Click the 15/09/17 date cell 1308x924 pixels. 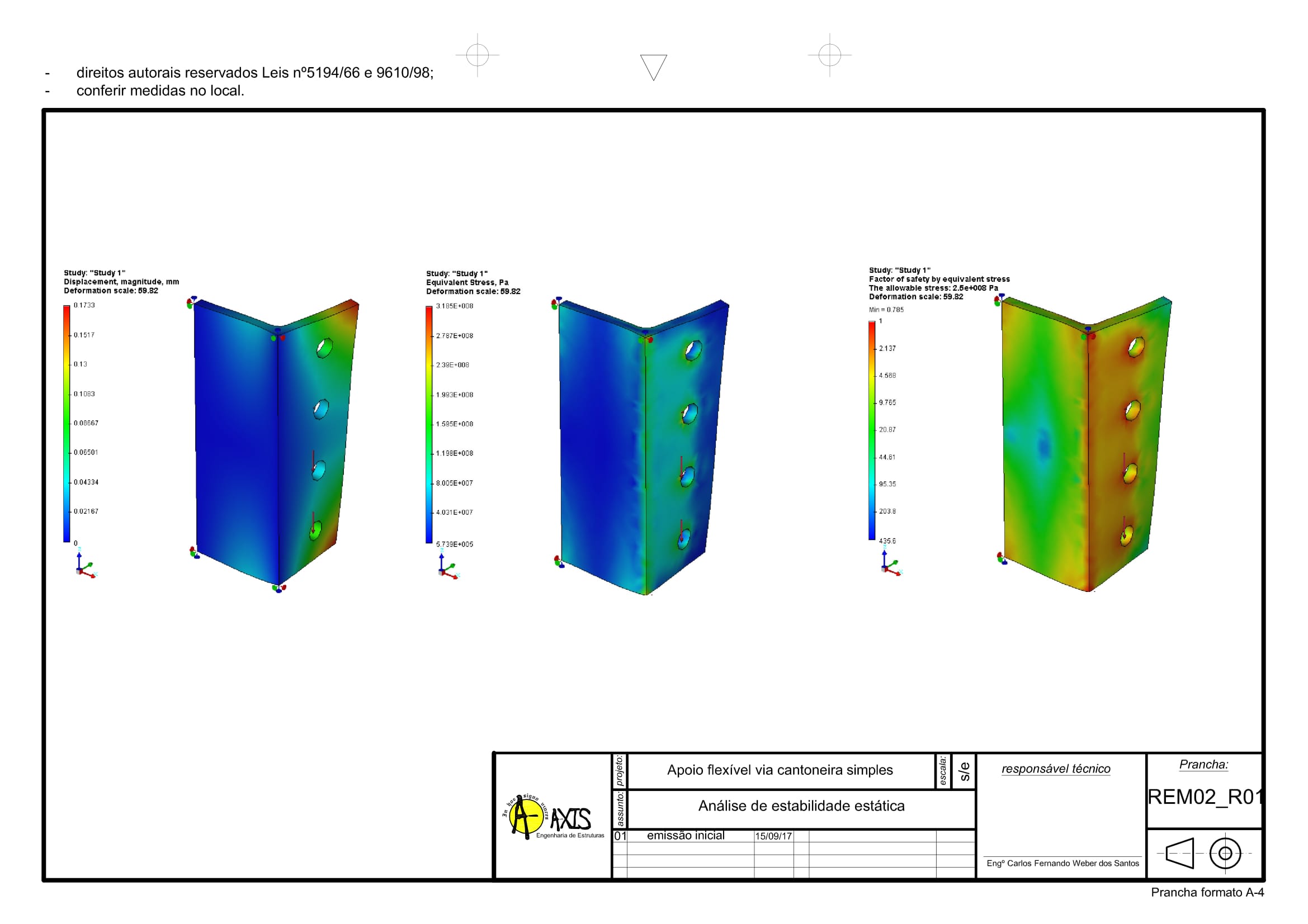point(773,836)
